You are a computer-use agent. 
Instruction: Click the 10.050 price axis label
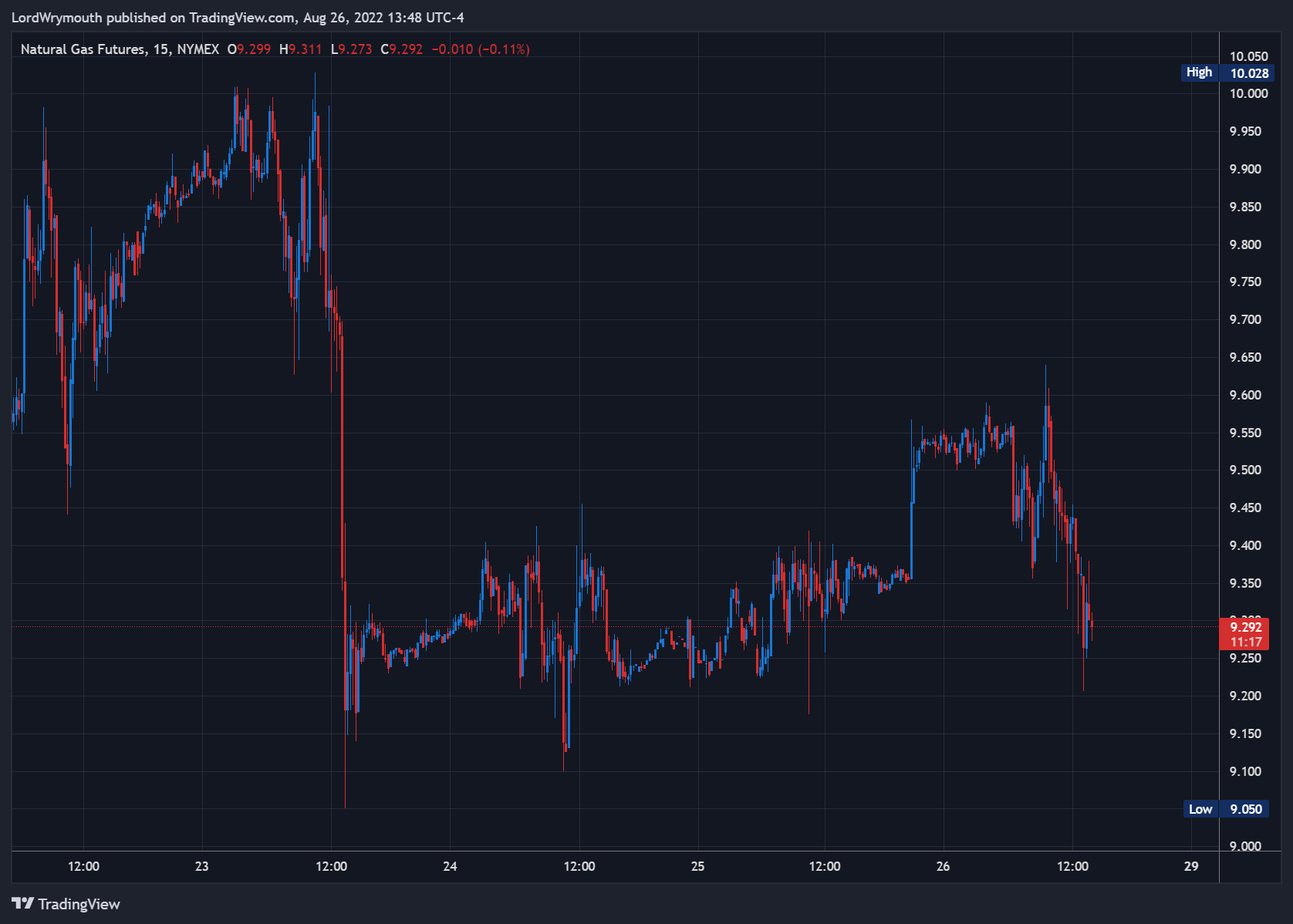coord(1248,56)
